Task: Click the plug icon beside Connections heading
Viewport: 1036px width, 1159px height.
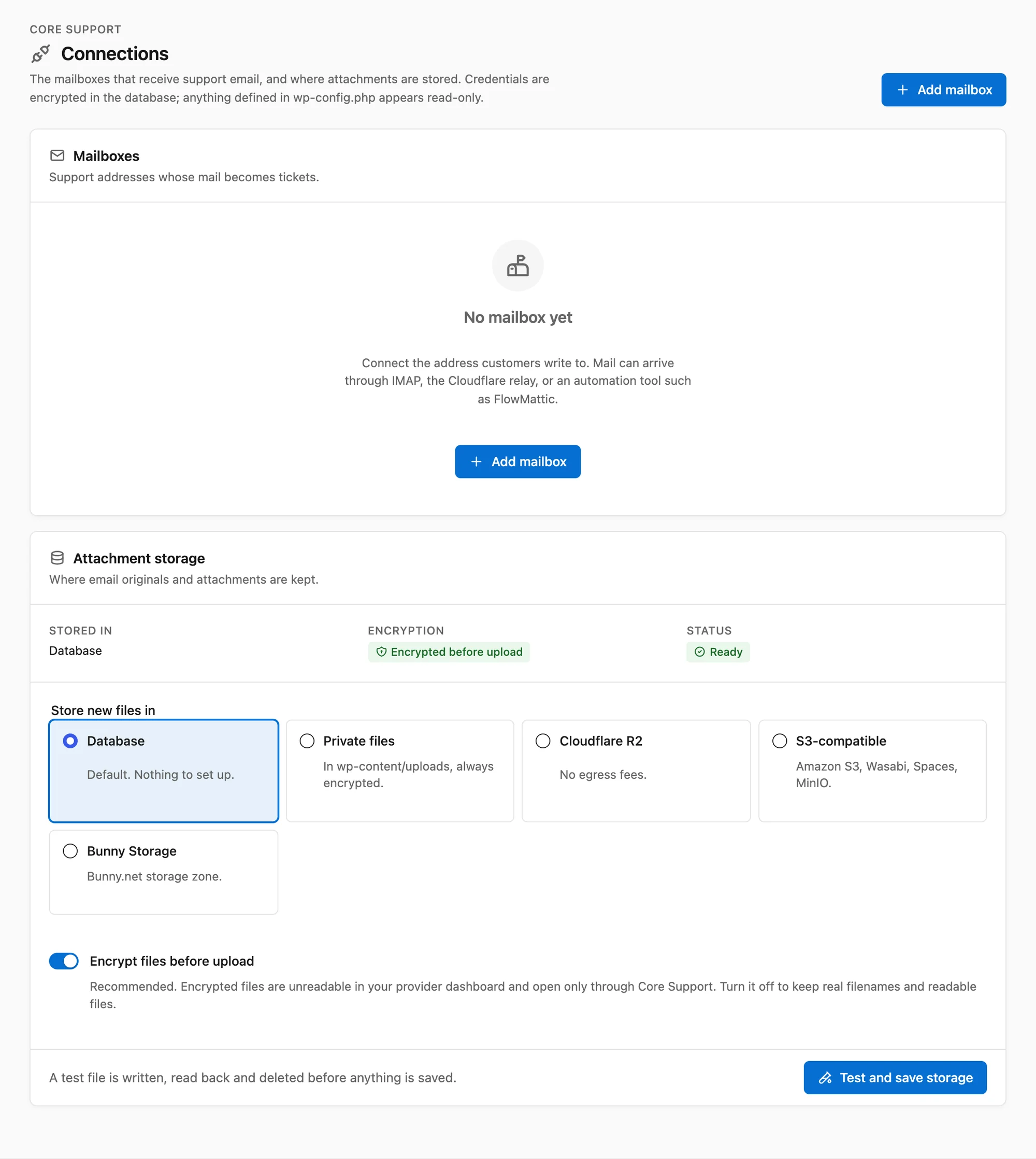Action: tap(40, 53)
